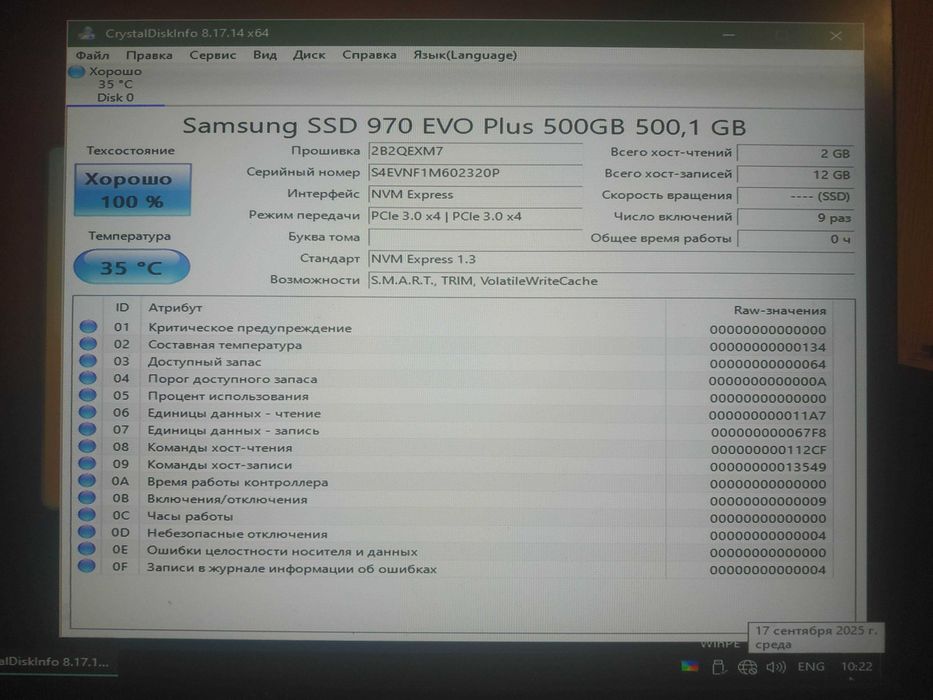Click the Хорошо 100 % health status button
933x700 pixels.
click(133, 190)
